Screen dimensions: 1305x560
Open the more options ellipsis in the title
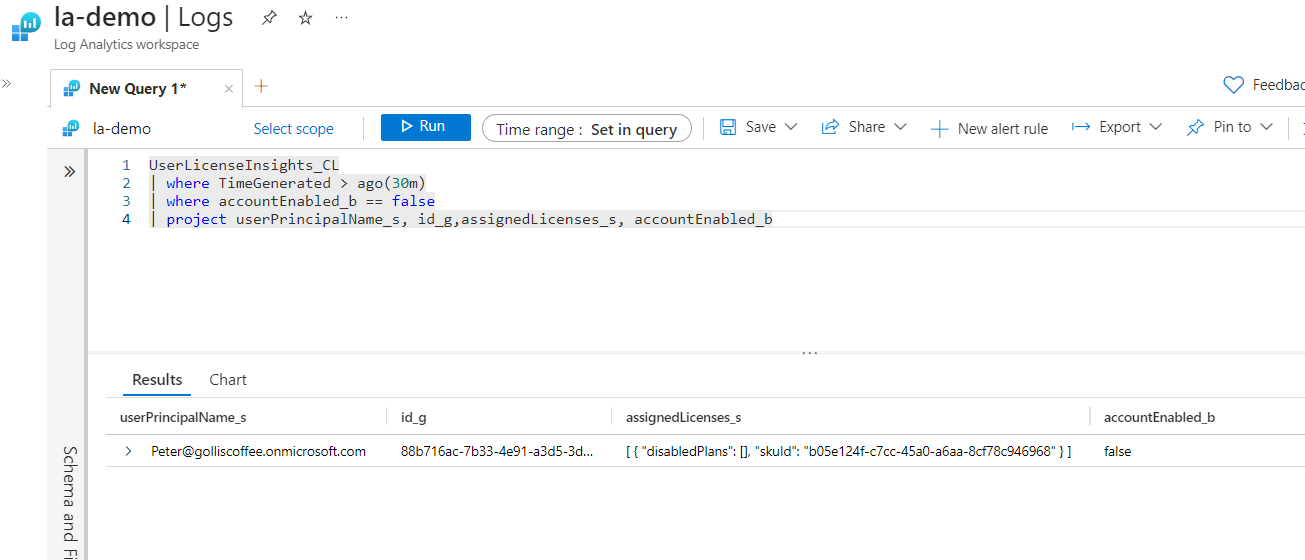342,18
